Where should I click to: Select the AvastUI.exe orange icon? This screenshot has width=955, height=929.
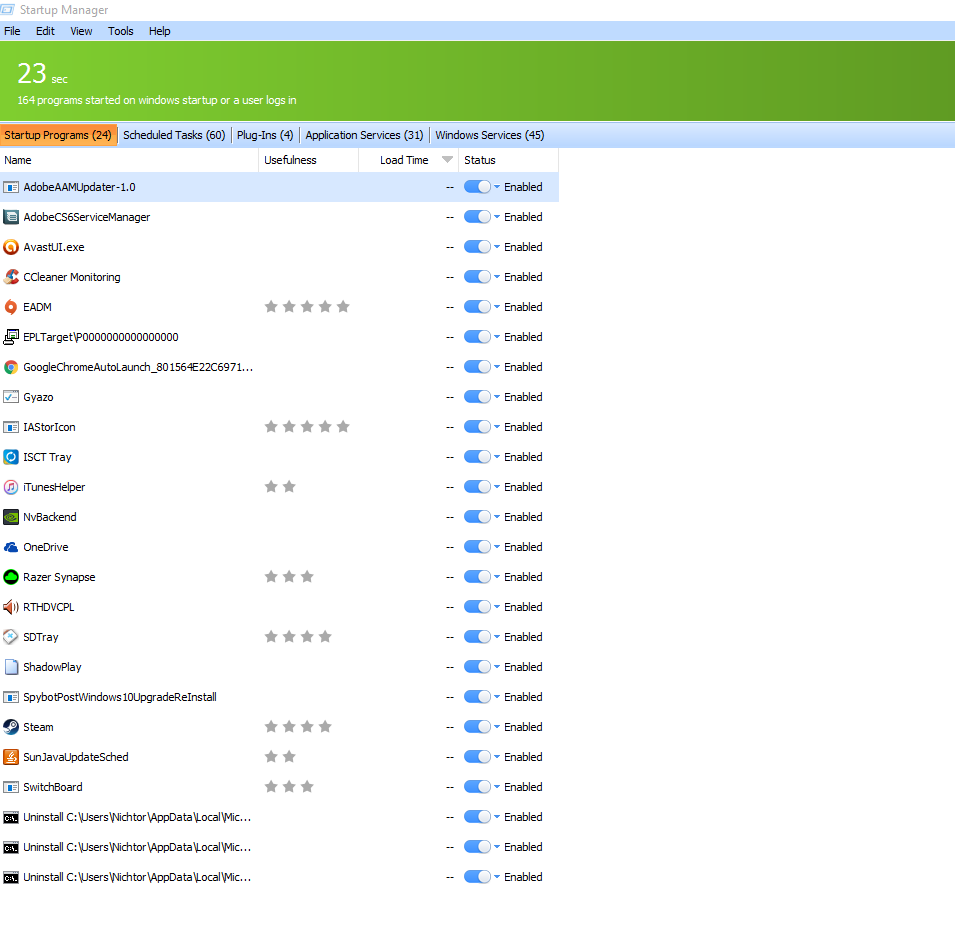coord(11,247)
